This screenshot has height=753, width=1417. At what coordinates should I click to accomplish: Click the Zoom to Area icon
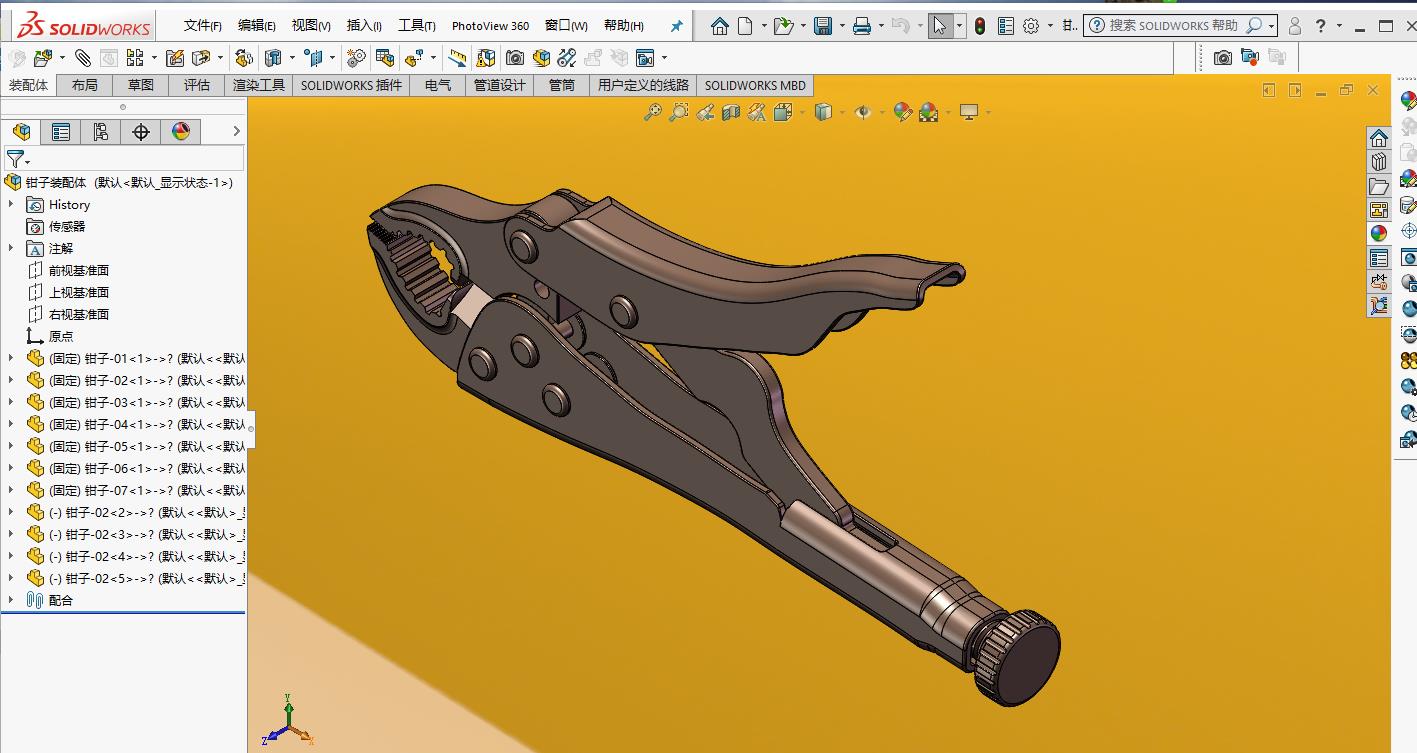point(678,112)
